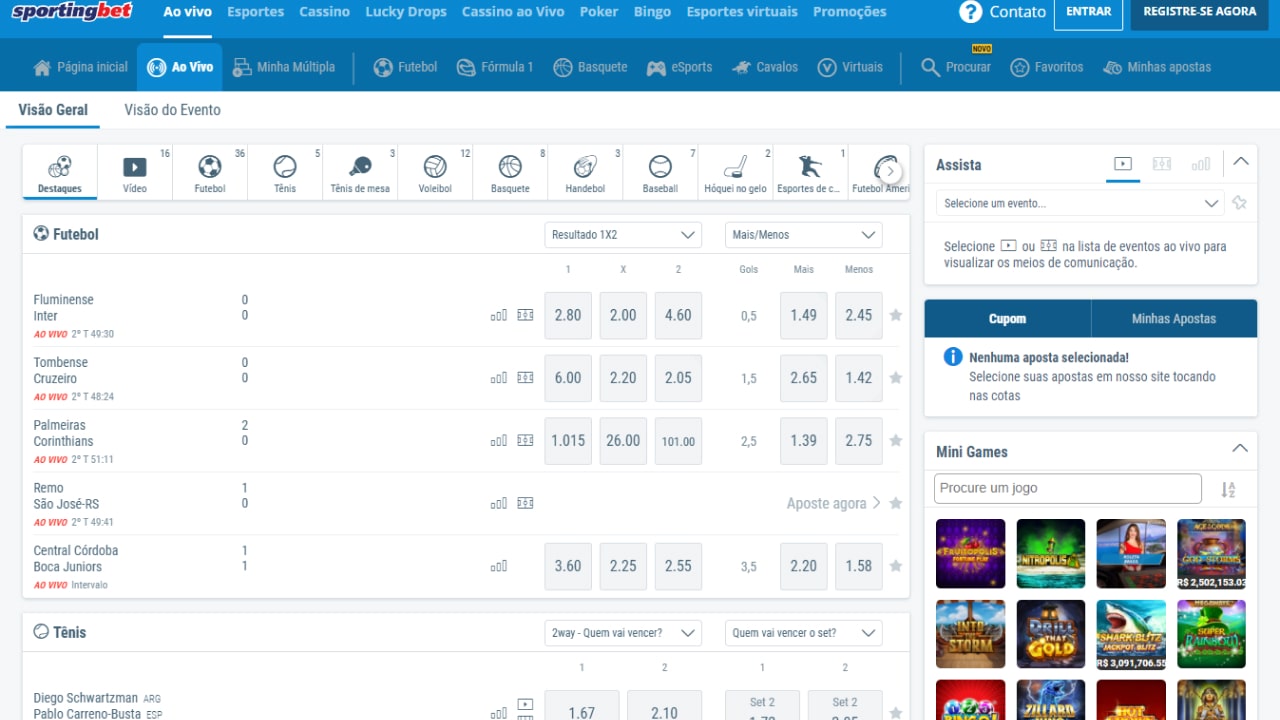Collapse the Assista panel
The height and width of the screenshot is (720, 1280).
click(x=1240, y=161)
